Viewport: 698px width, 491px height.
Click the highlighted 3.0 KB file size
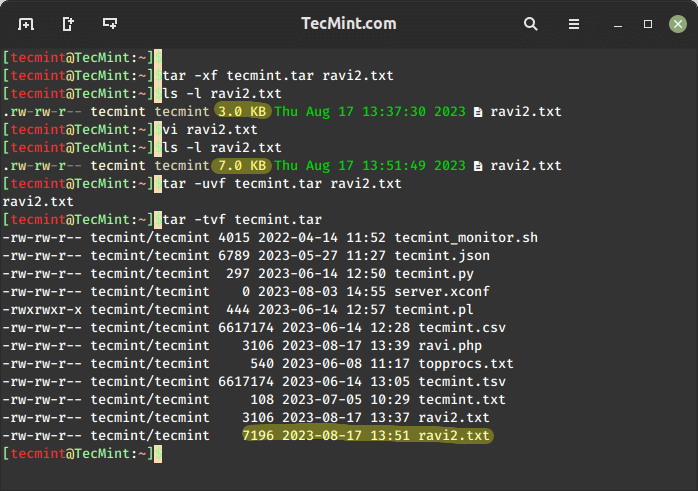click(243, 111)
